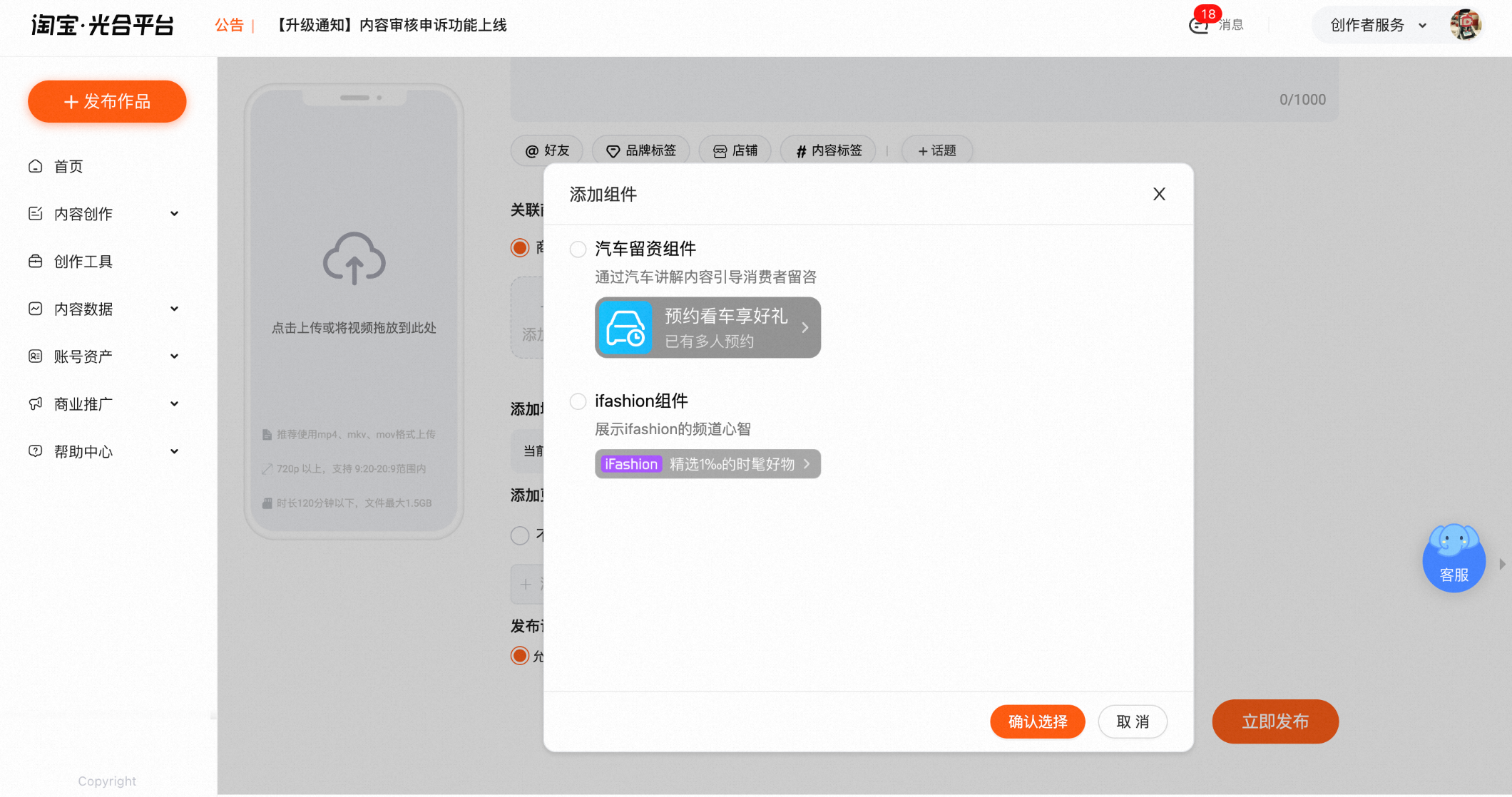
Task: Expand the 内容创作 chevron
Action: click(174, 214)
